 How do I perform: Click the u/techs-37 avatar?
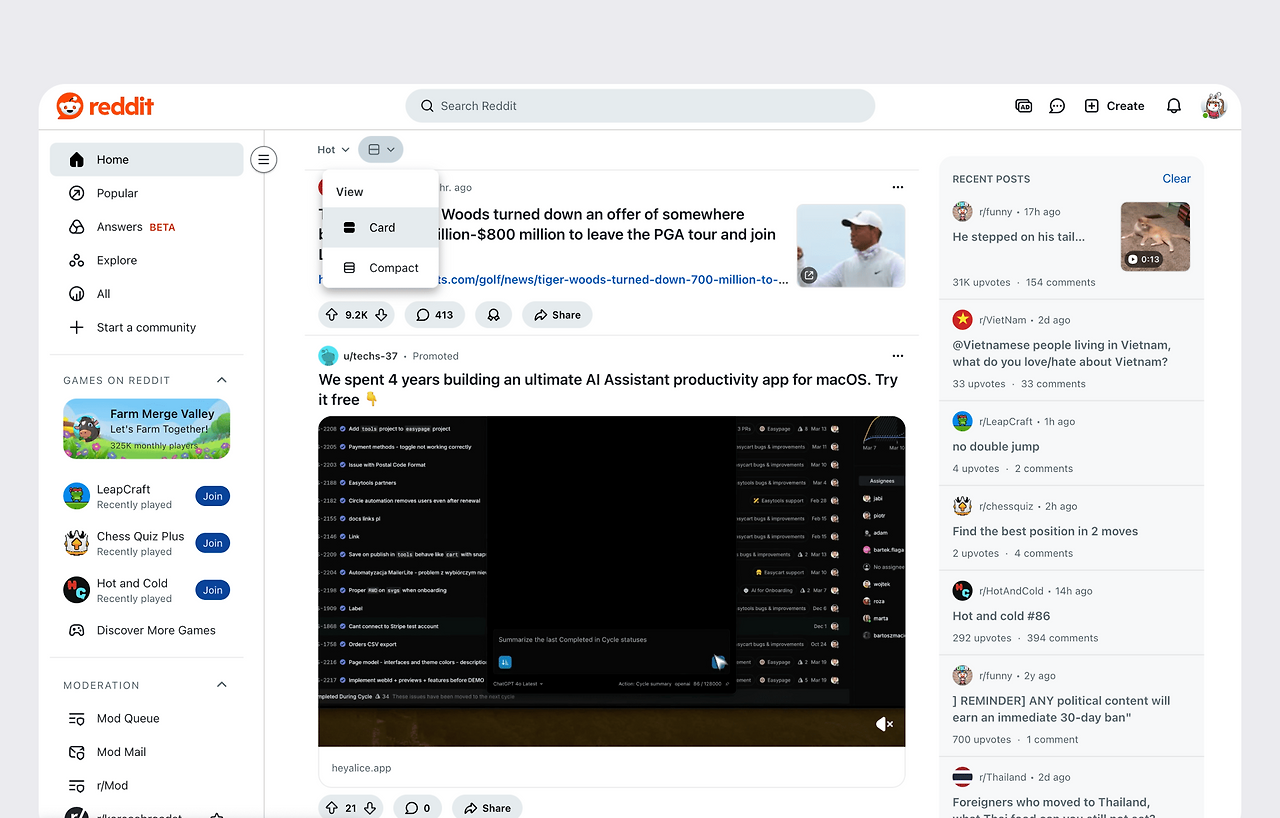point(328,356)
